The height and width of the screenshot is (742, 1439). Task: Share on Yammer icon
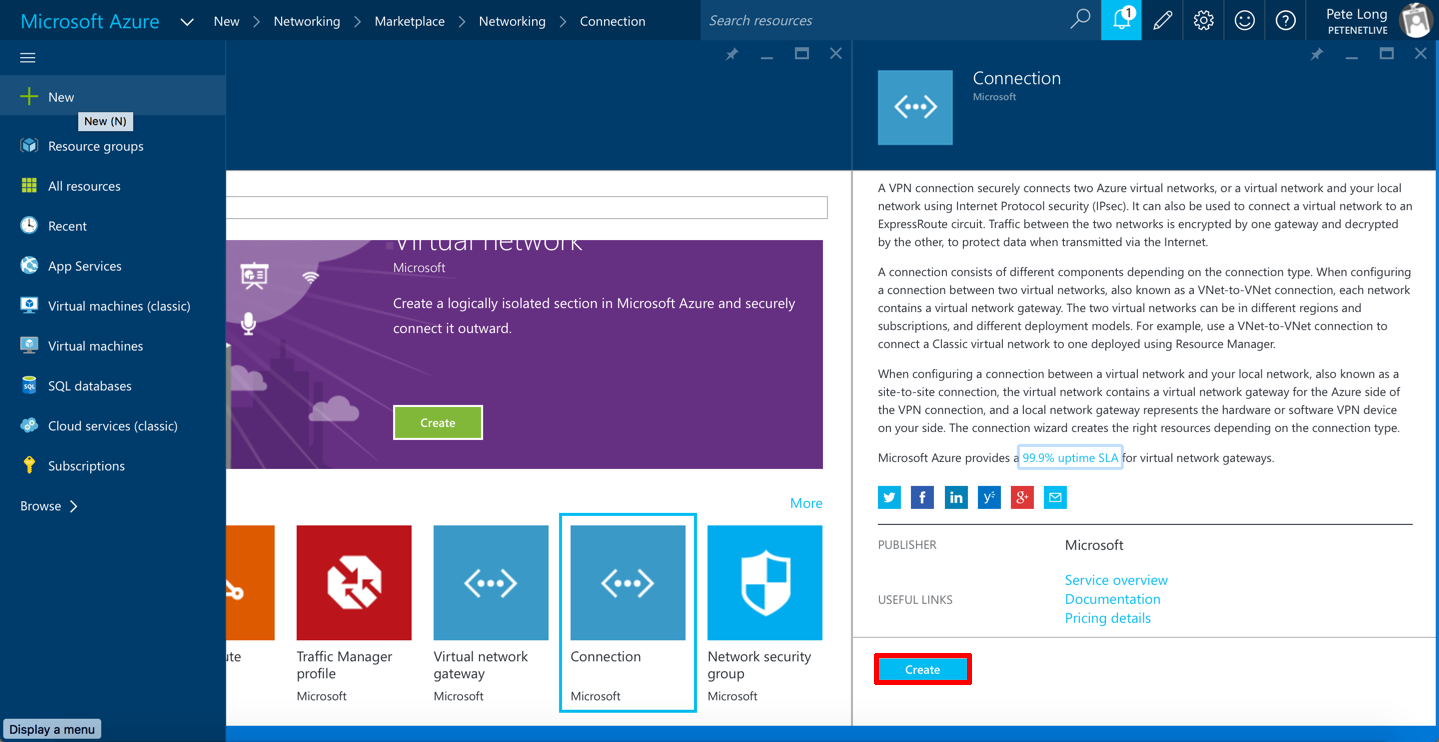(x=989, y=497)
